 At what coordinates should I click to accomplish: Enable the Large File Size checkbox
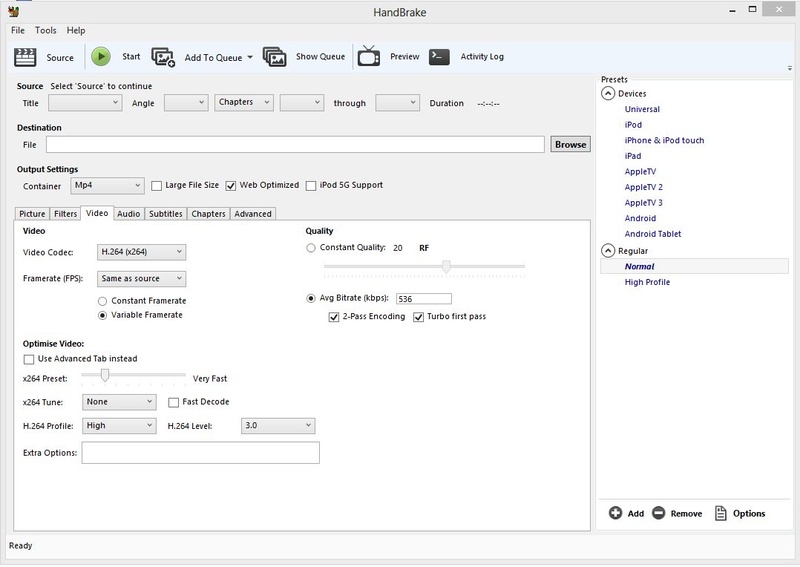click(x=156, y=185)
